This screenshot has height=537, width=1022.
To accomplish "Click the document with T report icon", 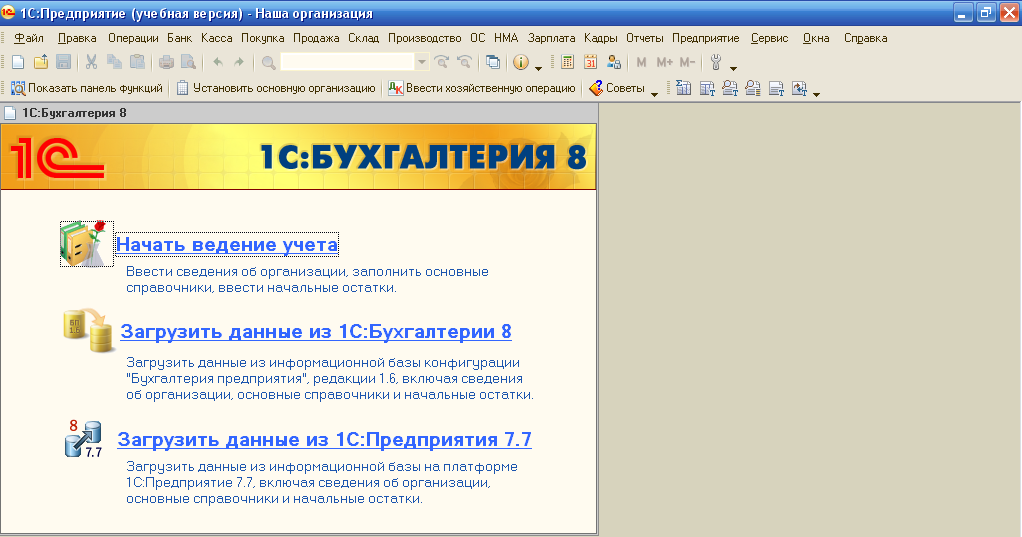I will [x=776, y=88].
